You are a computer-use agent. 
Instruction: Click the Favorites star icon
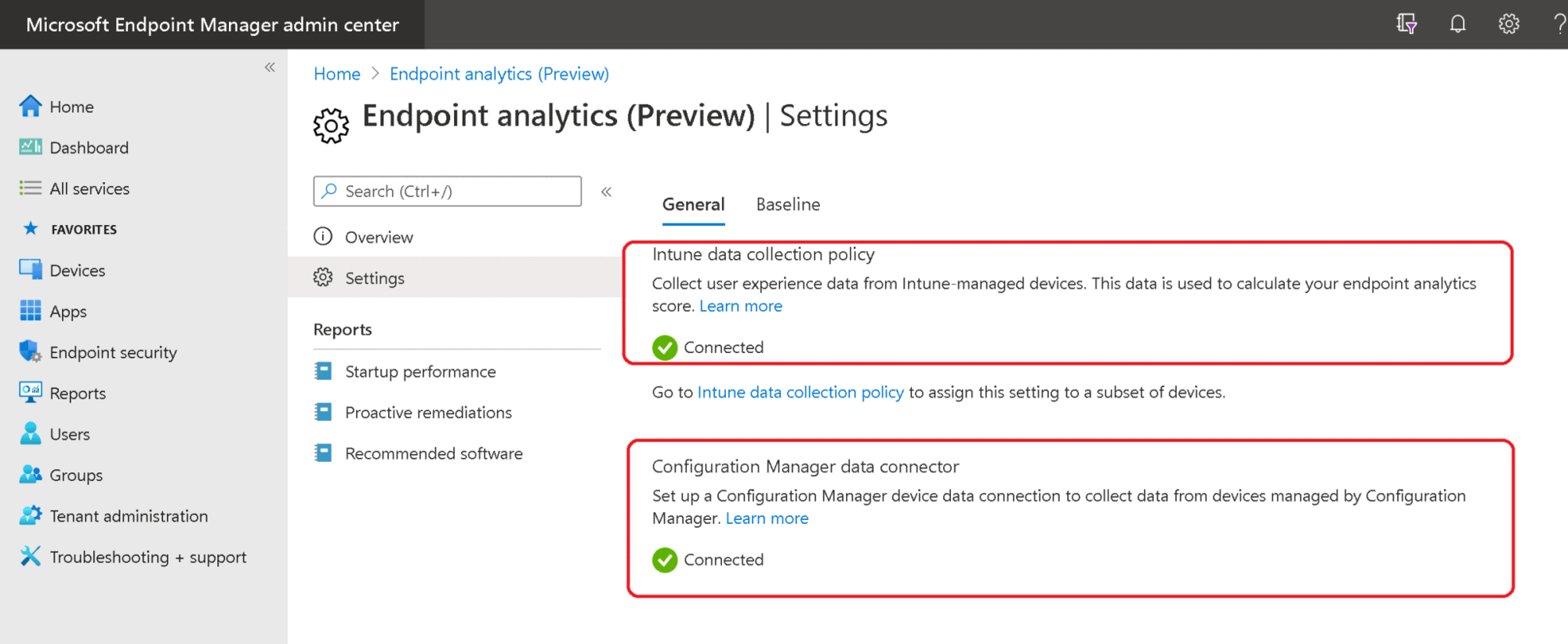(x=31, y=228)
